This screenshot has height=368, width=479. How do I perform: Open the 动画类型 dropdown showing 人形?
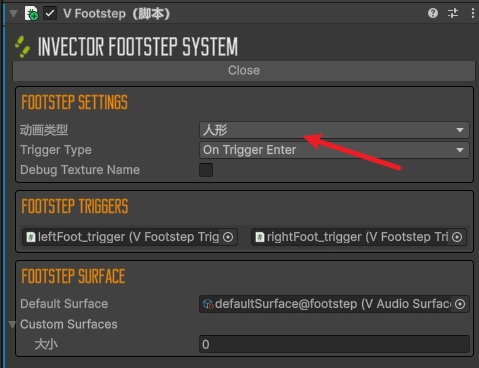tap(334, 130)
